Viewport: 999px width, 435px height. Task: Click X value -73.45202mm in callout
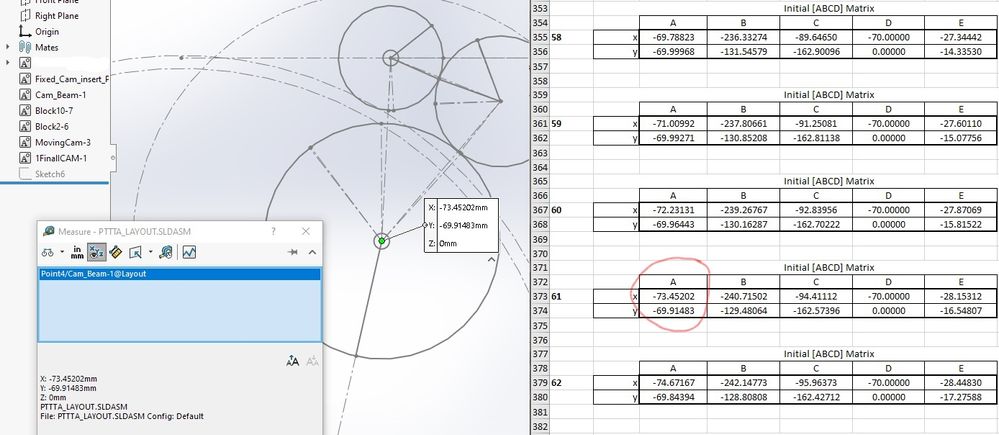pos(464,208)
